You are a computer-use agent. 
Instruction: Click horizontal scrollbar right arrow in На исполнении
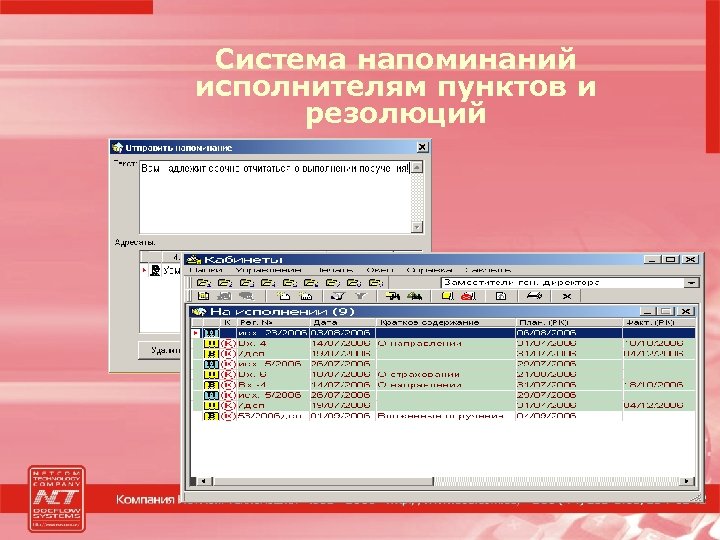687,481
